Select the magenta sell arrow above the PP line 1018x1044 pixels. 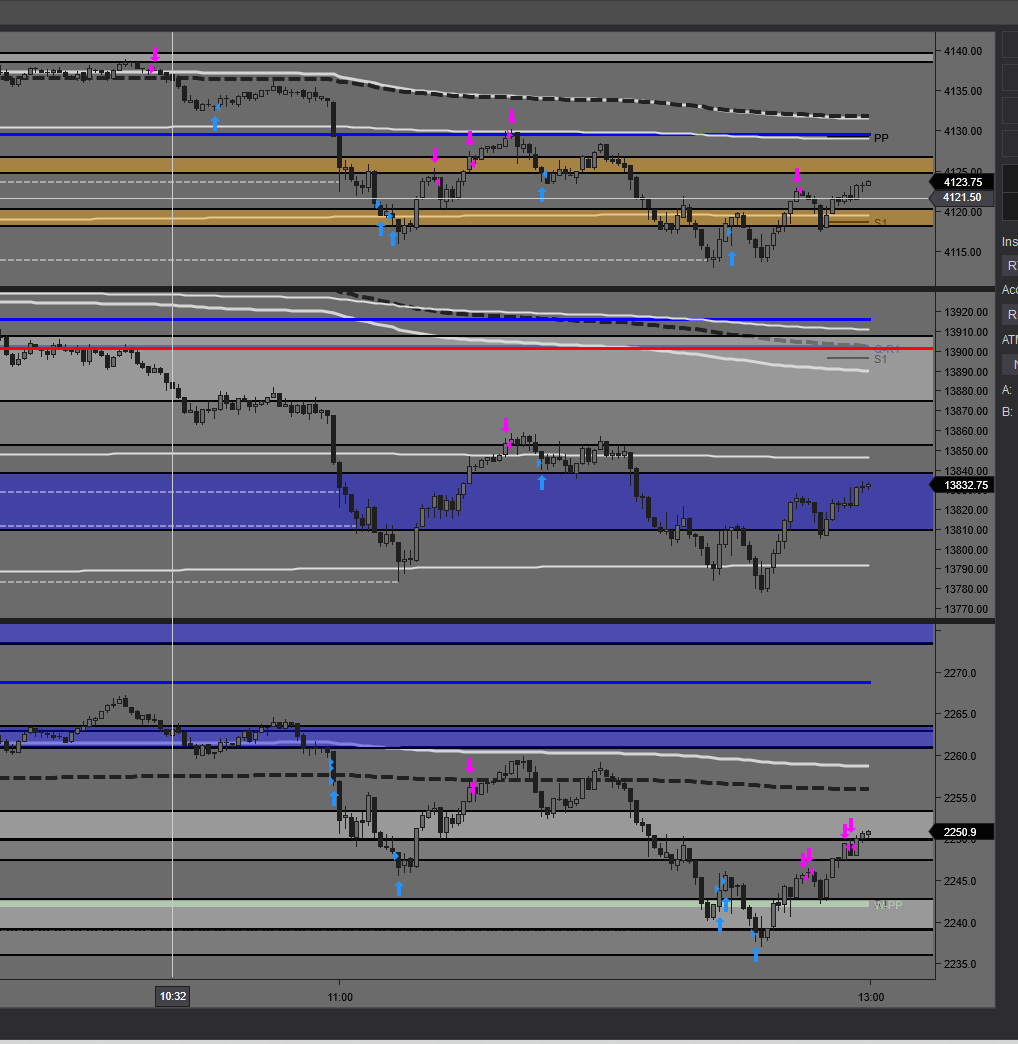pyautogui.click(x=511, y=116)
